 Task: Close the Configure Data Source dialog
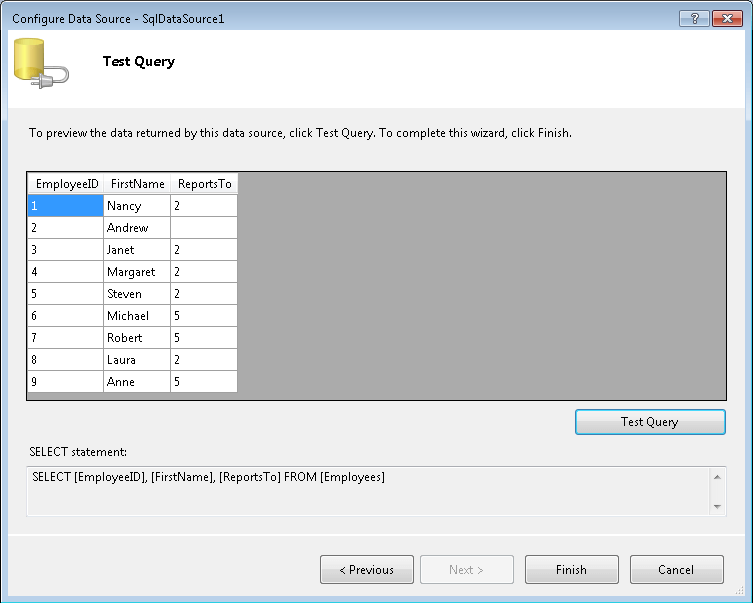tap(727, 19)
